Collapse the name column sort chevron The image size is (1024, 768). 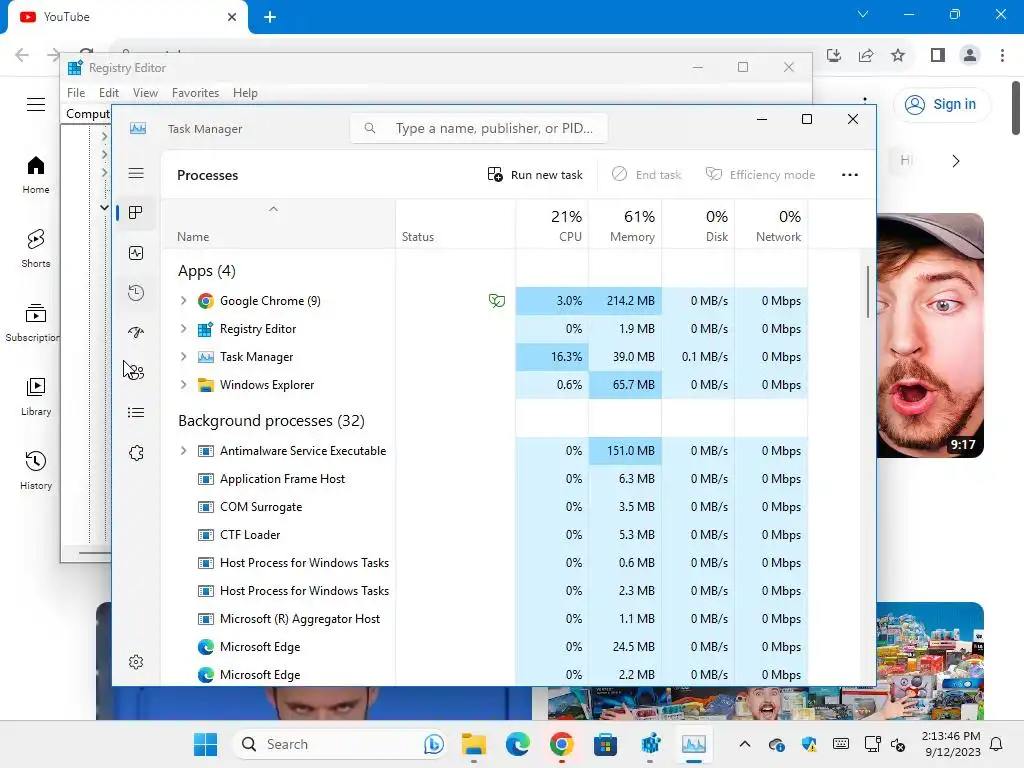click(x=274, y=209)
